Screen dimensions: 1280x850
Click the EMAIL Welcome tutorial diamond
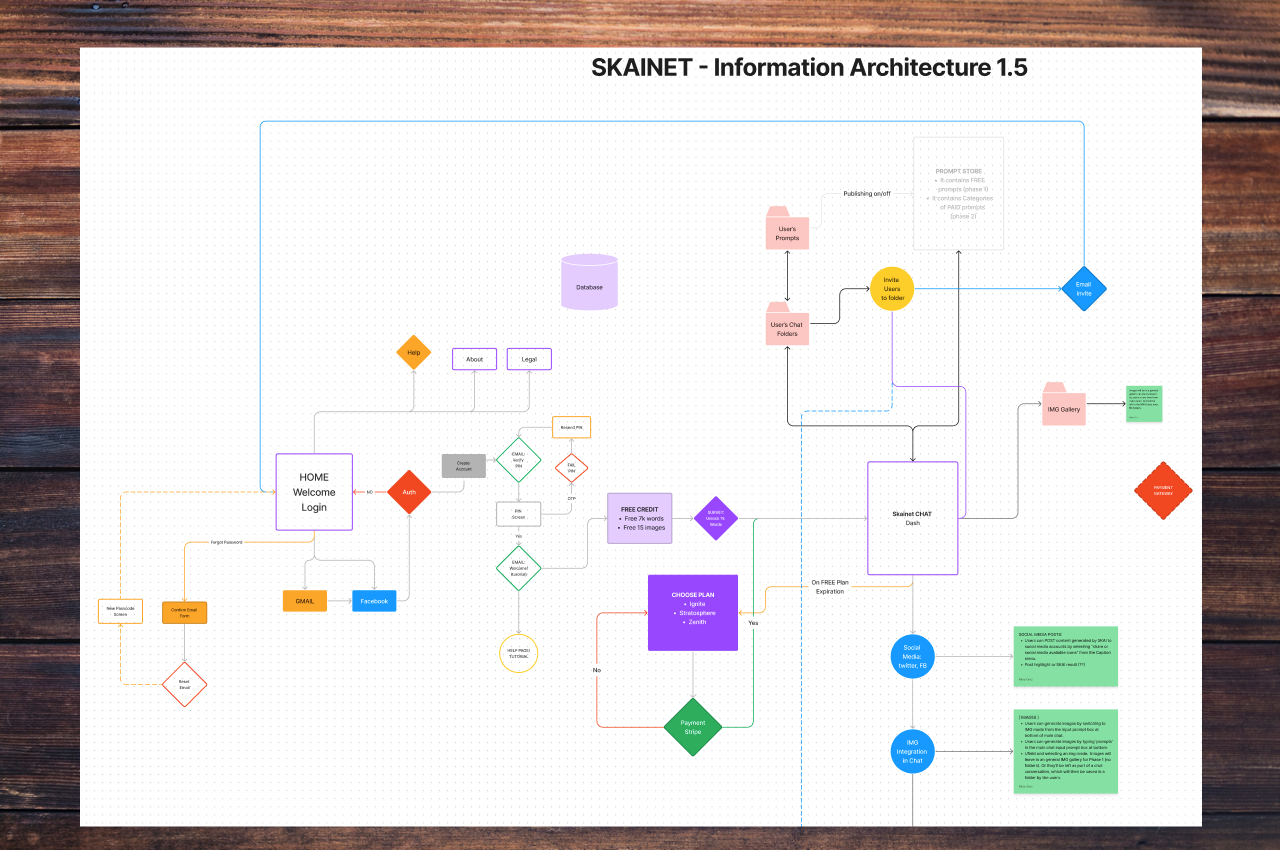click(519, 568)
